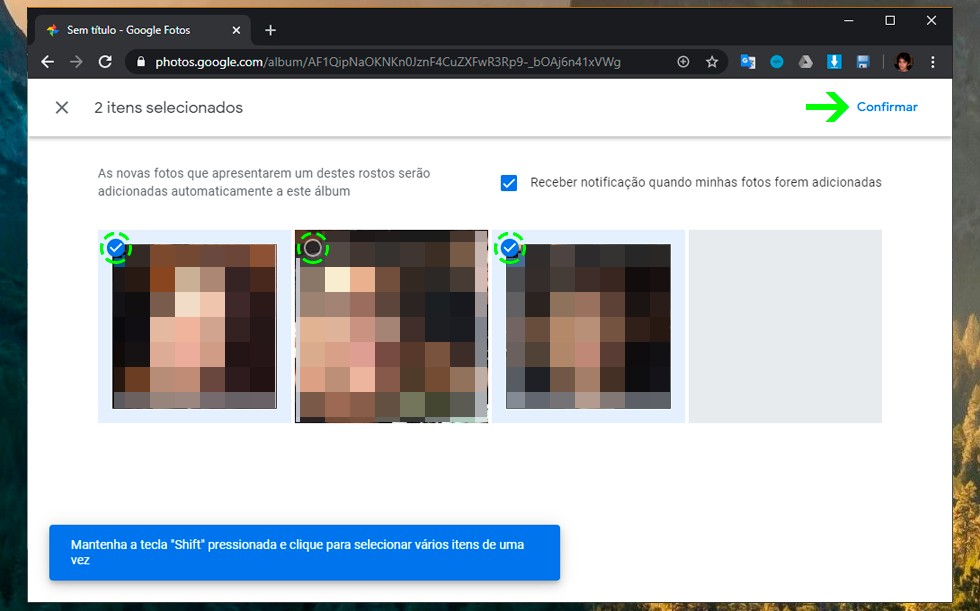Select the second face's empty circle

[313, 247]
